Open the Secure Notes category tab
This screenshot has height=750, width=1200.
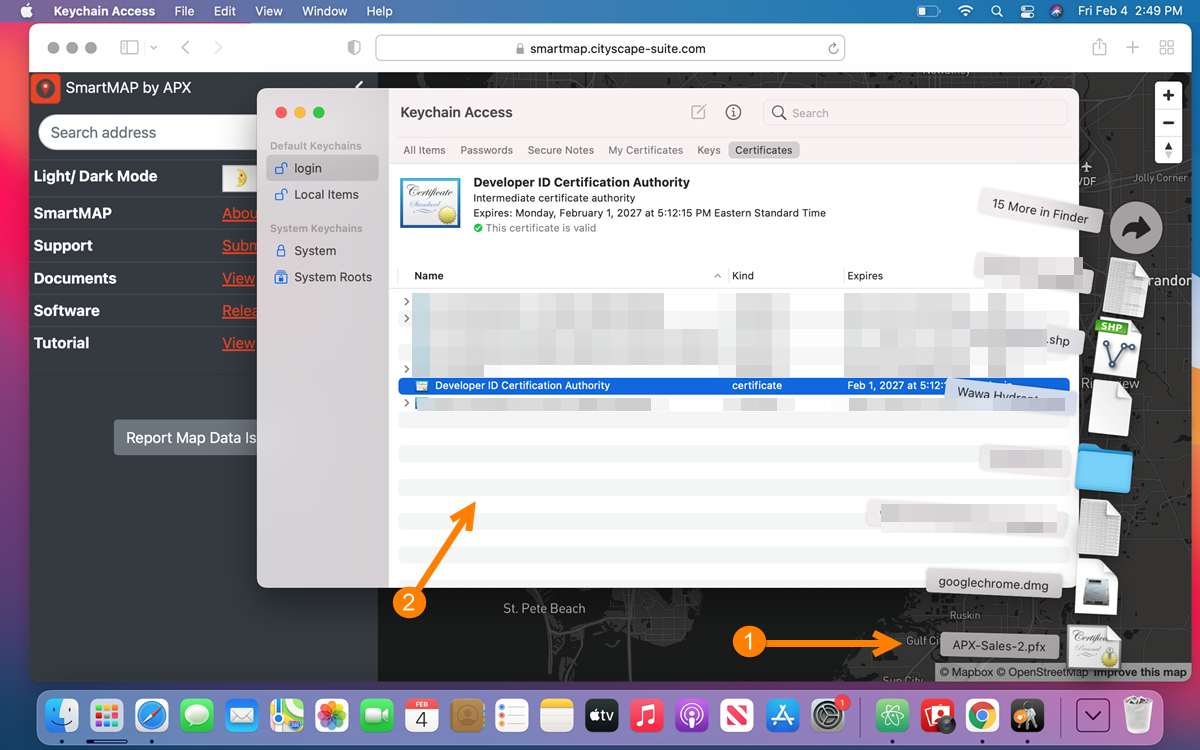coord(561,150)
